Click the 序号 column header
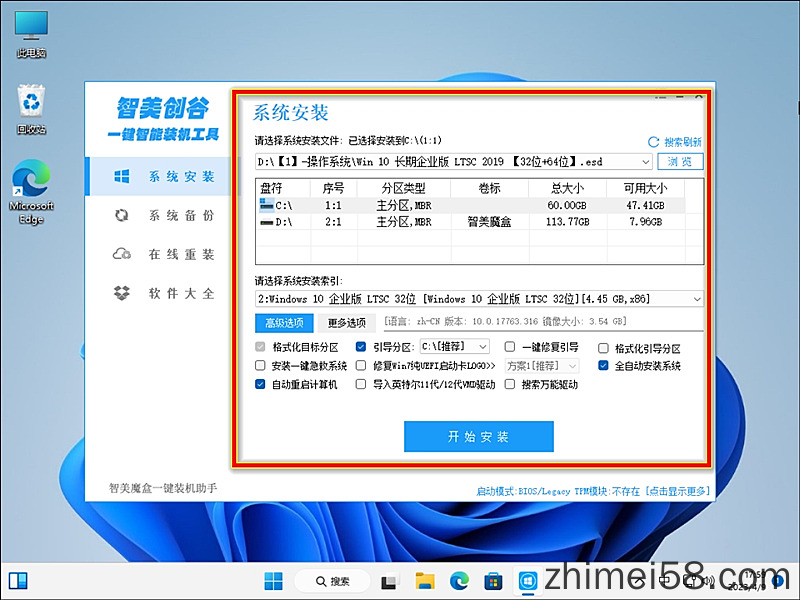 point(333,188)
